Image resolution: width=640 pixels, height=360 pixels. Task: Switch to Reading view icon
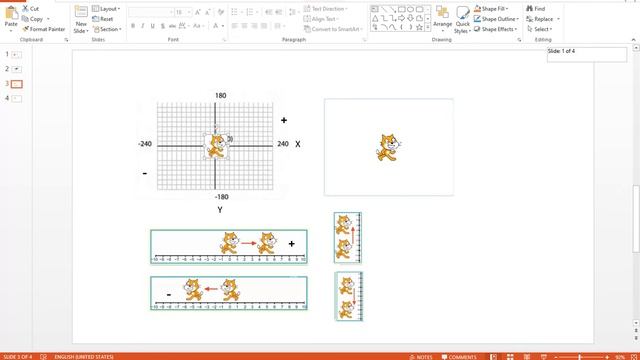(x=527, y=357)
